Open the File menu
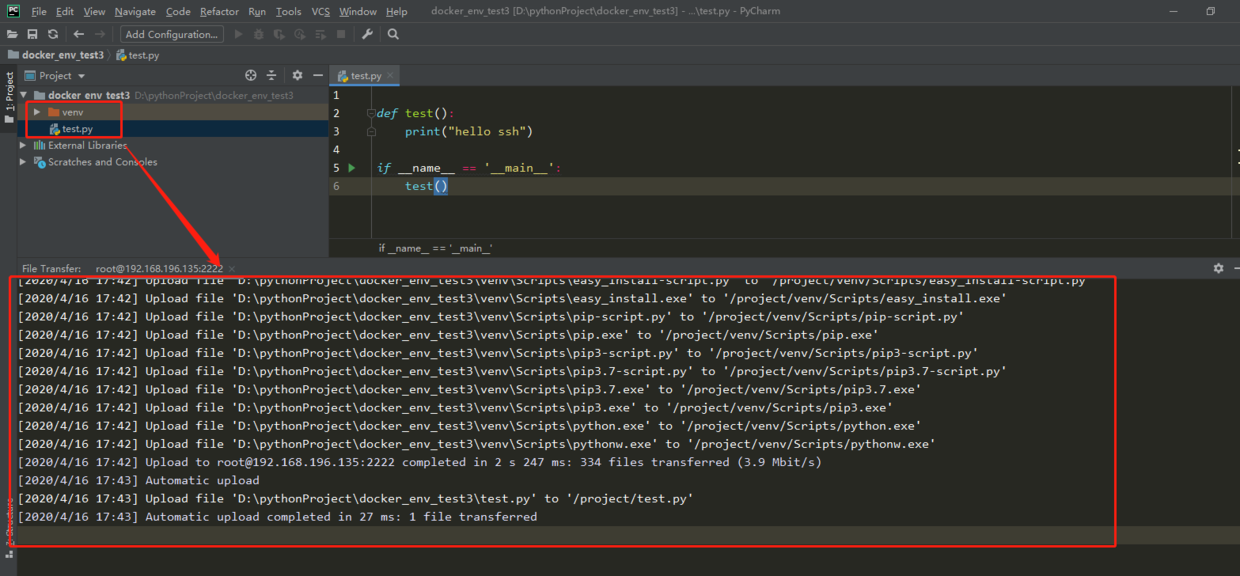The image size is (1240, 576). tap(39, 12)
